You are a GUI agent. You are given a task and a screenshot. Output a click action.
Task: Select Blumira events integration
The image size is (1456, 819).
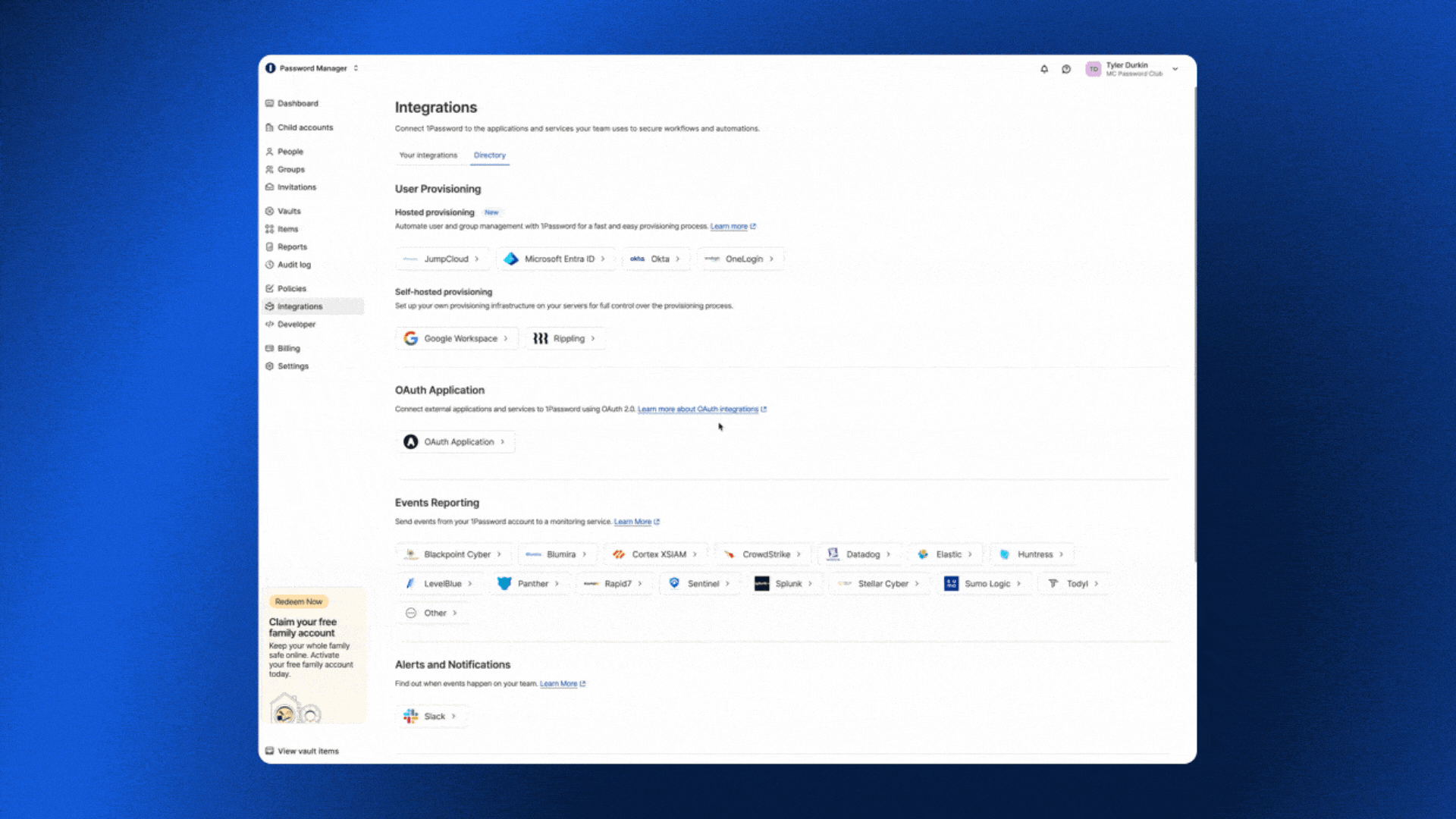[557, 554]
